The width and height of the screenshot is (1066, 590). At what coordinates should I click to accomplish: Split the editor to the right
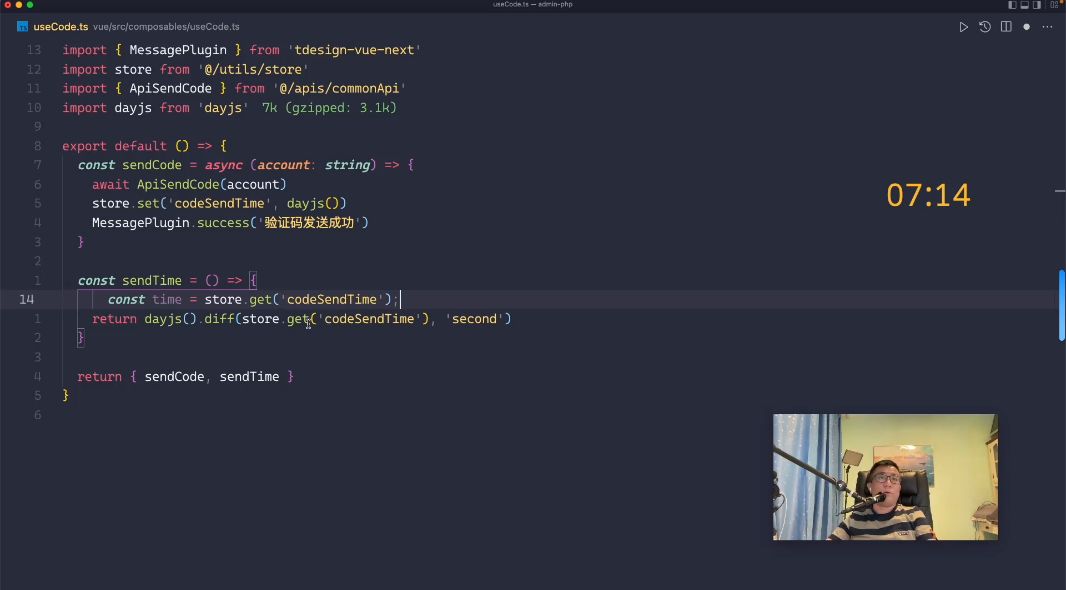tap(1006, 27)
